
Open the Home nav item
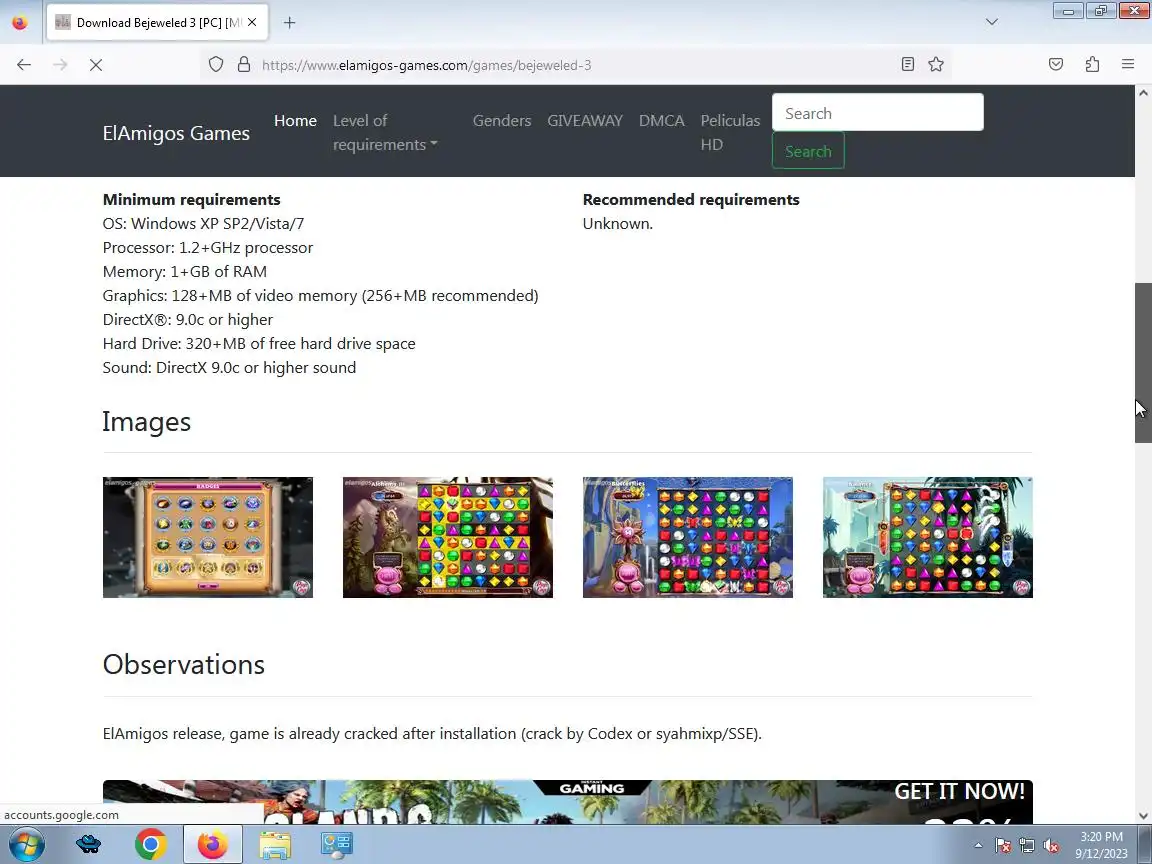pyautogui.click(x=295, y=120)
